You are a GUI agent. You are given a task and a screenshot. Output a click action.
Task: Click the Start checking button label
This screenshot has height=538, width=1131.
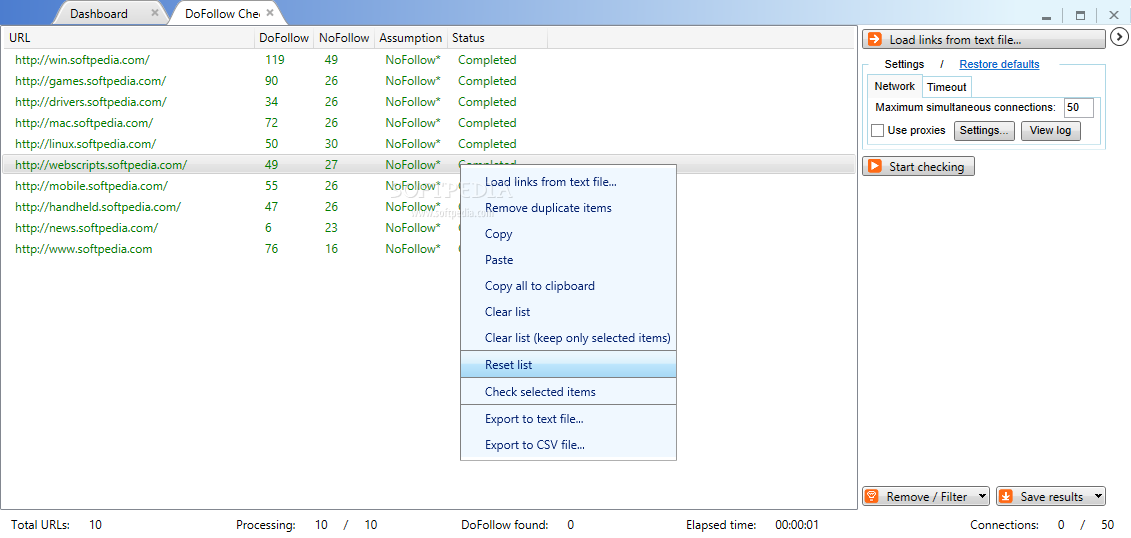(x=926, y=167)
